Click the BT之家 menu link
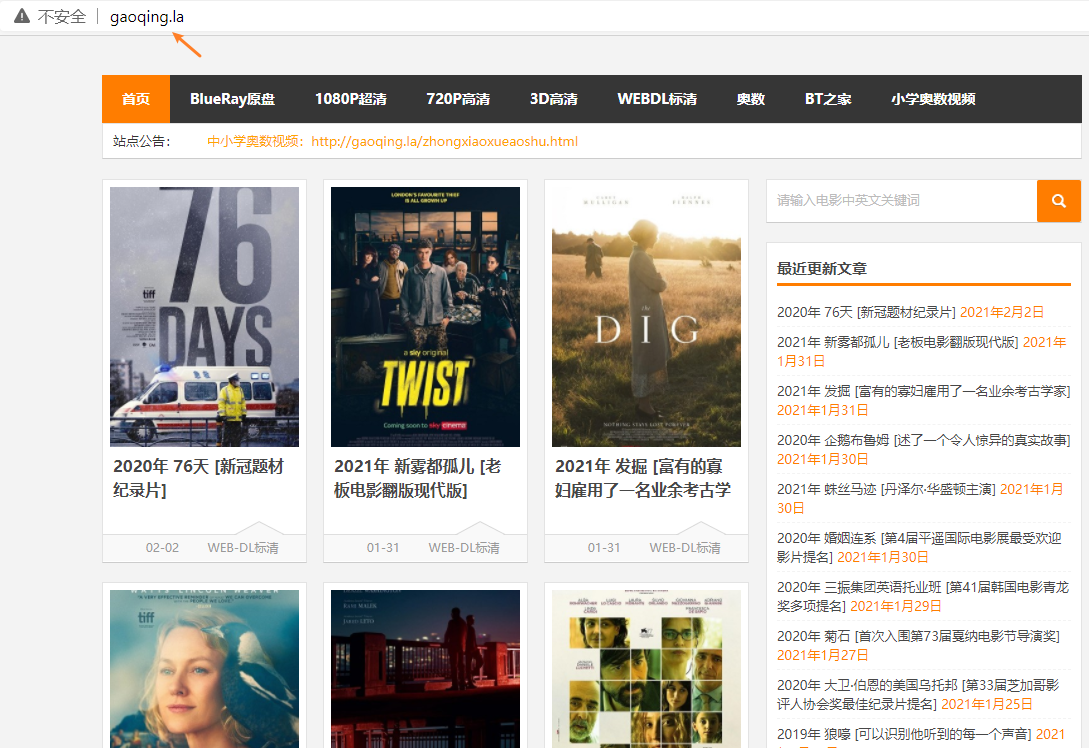The height and width of the screenshot is (748, 1089). 828,99
